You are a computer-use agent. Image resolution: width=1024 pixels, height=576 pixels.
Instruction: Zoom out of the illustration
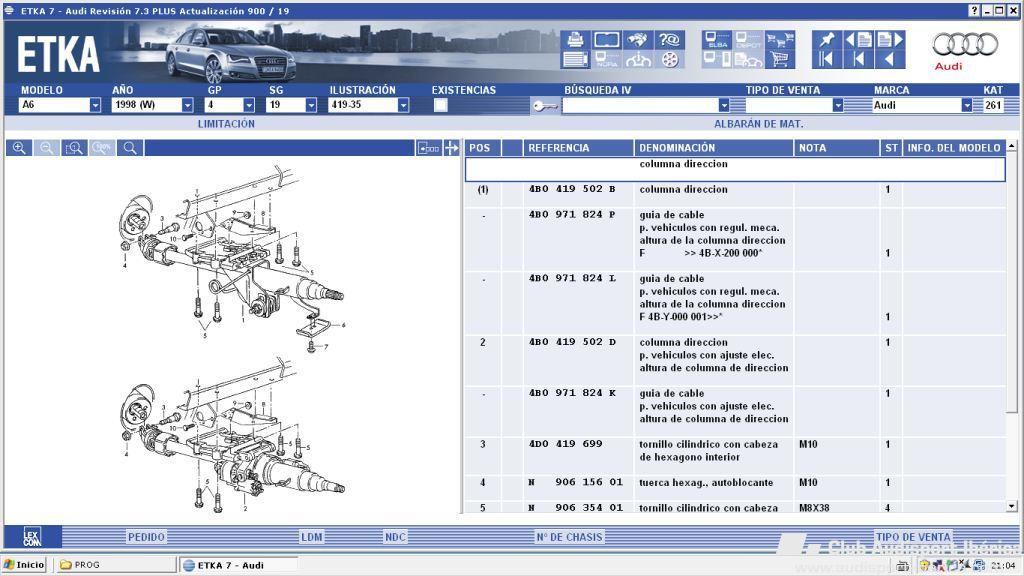pyautogui.click(x=46, y=148)
